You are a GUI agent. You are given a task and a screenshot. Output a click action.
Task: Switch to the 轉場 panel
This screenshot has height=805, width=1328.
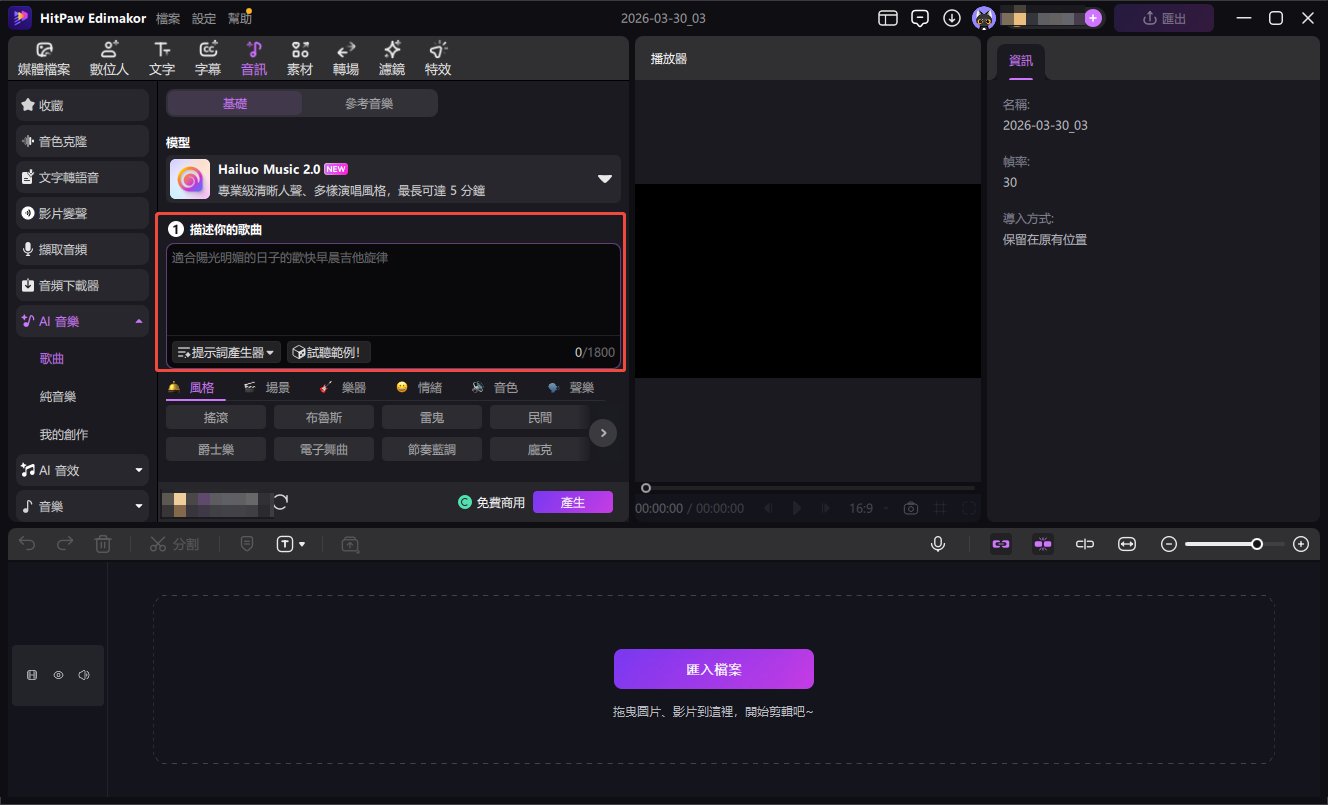(345, 57)
